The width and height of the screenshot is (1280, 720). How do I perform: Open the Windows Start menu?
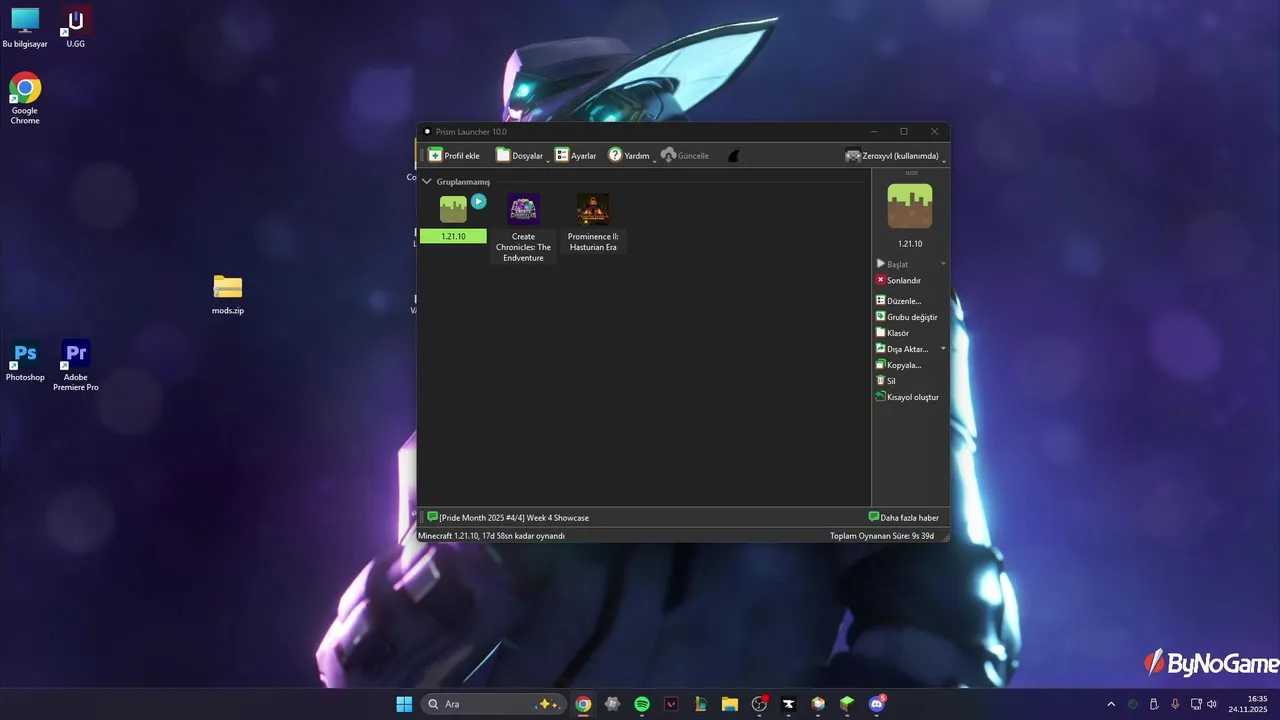tap(404, 704)
